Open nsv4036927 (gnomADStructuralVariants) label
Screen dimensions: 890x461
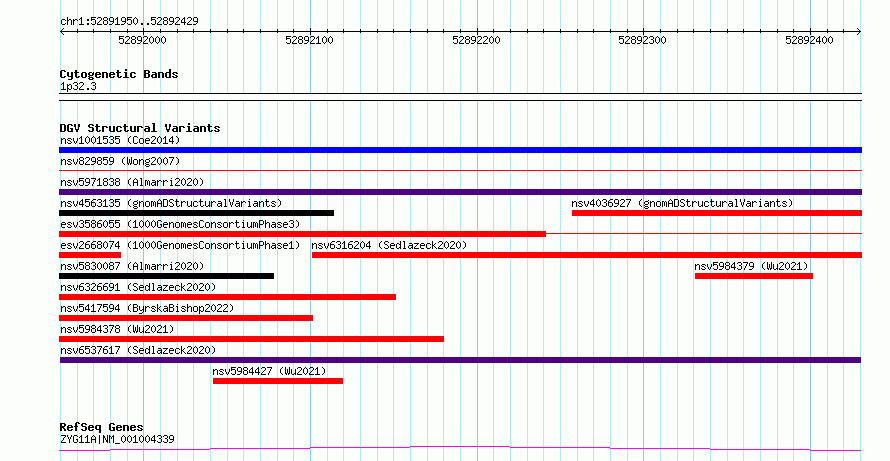[682, 203]
